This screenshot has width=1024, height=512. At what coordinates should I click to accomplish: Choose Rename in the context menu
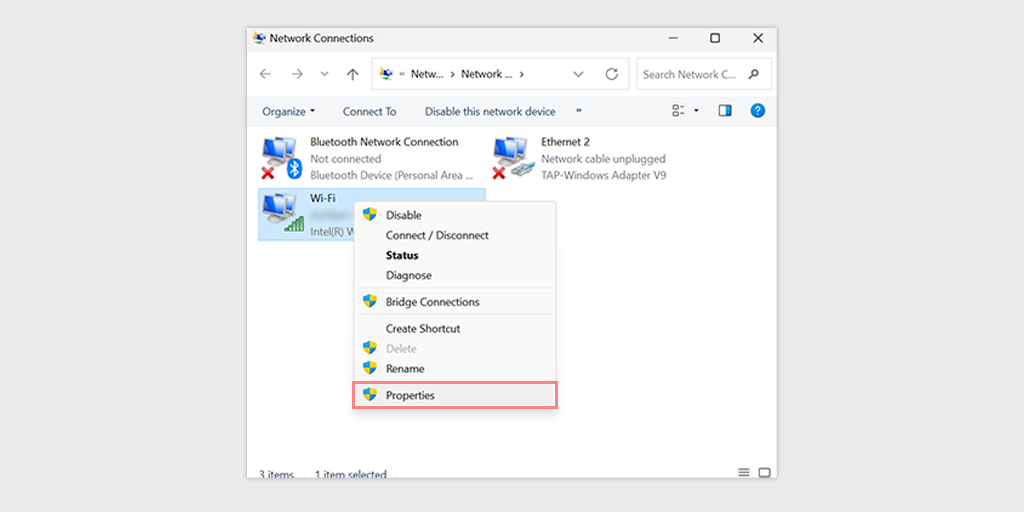(455, 368)
